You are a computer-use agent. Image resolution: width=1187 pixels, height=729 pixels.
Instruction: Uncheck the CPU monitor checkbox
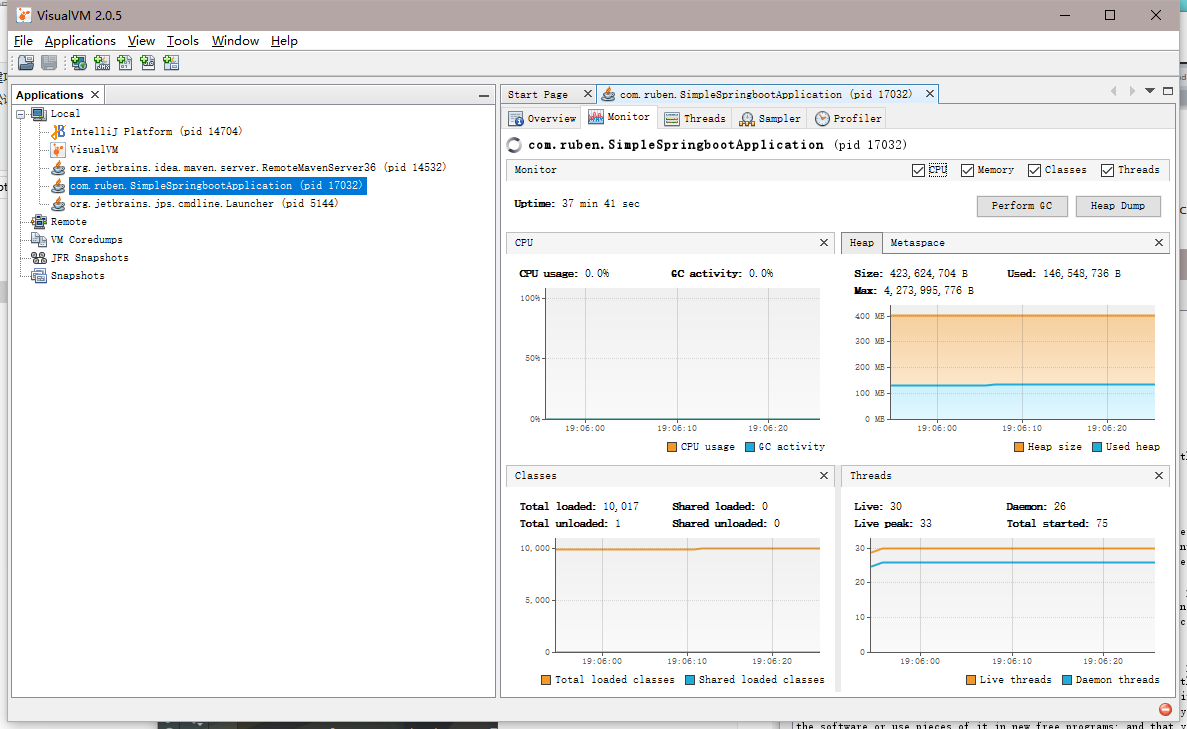(x=918, y=170)
